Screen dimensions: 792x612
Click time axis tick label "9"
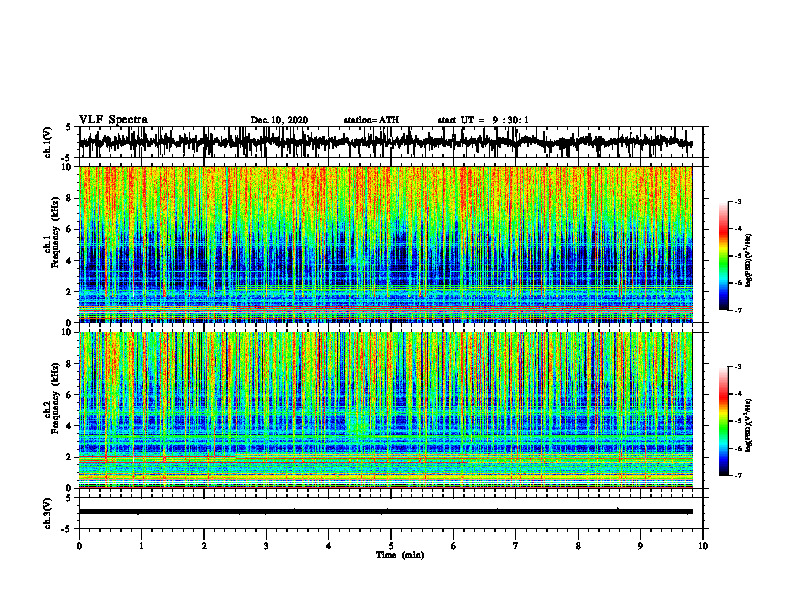(640, 546)
